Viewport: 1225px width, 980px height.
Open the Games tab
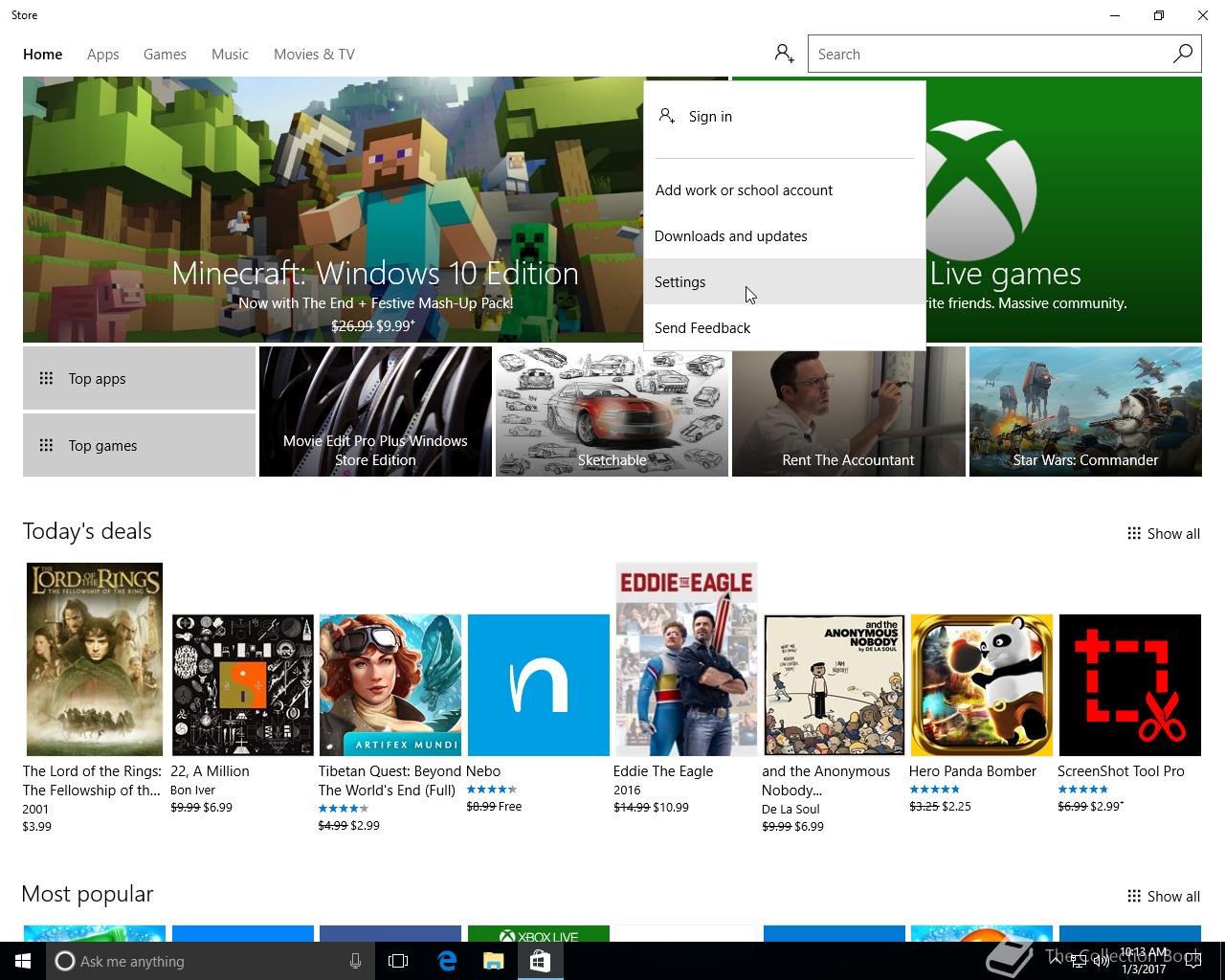pyautogui.click(x=165, y=54)
